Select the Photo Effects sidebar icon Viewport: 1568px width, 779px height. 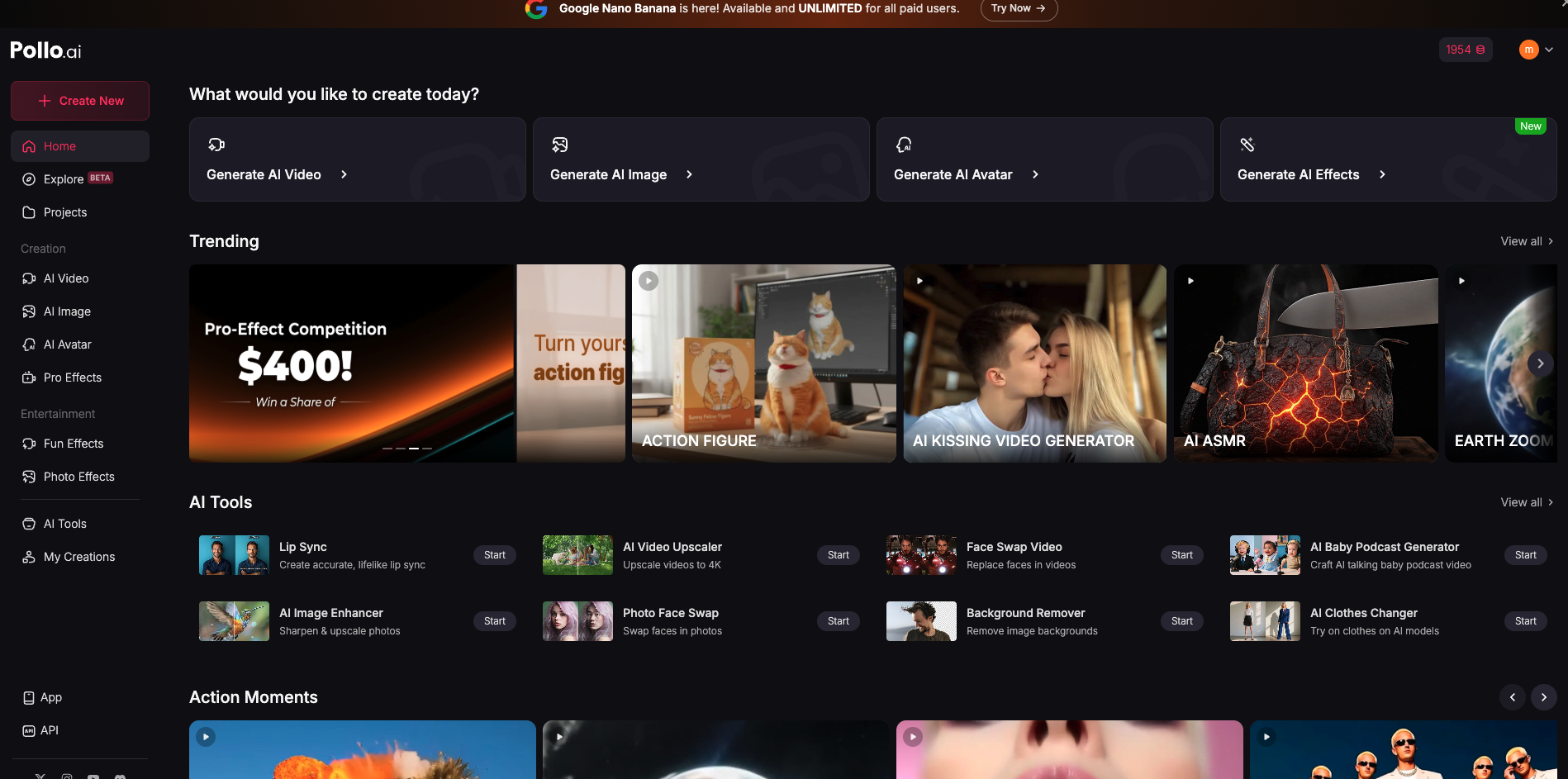point(29,477)
